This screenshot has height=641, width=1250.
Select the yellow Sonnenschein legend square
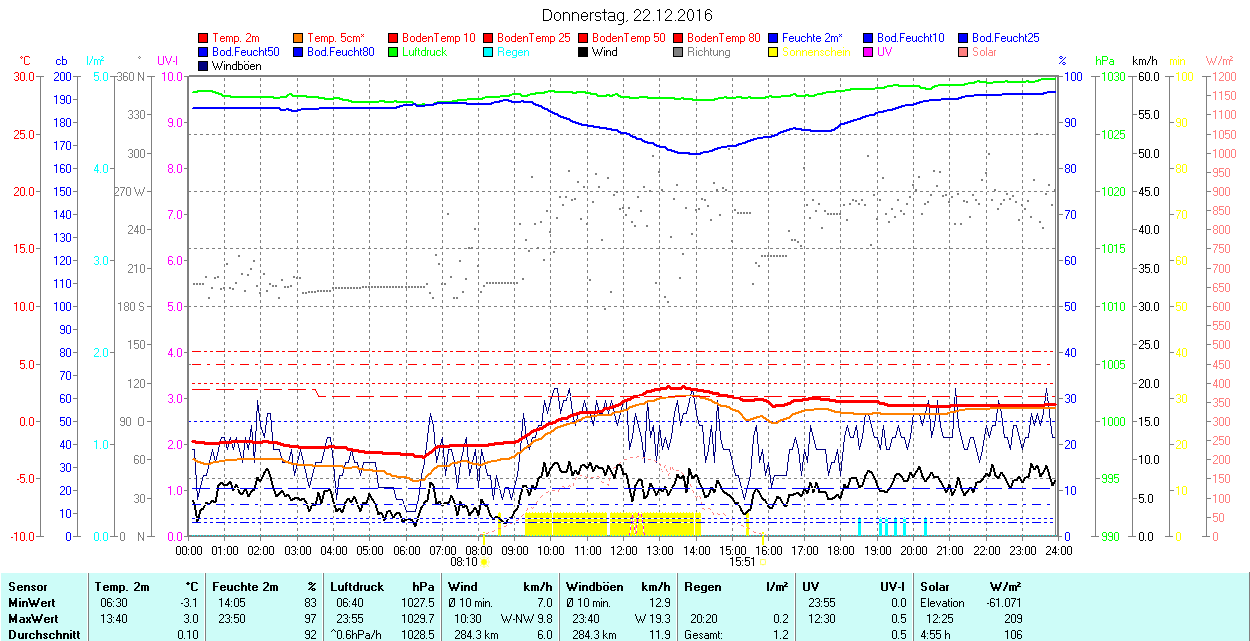coord(774,52)
